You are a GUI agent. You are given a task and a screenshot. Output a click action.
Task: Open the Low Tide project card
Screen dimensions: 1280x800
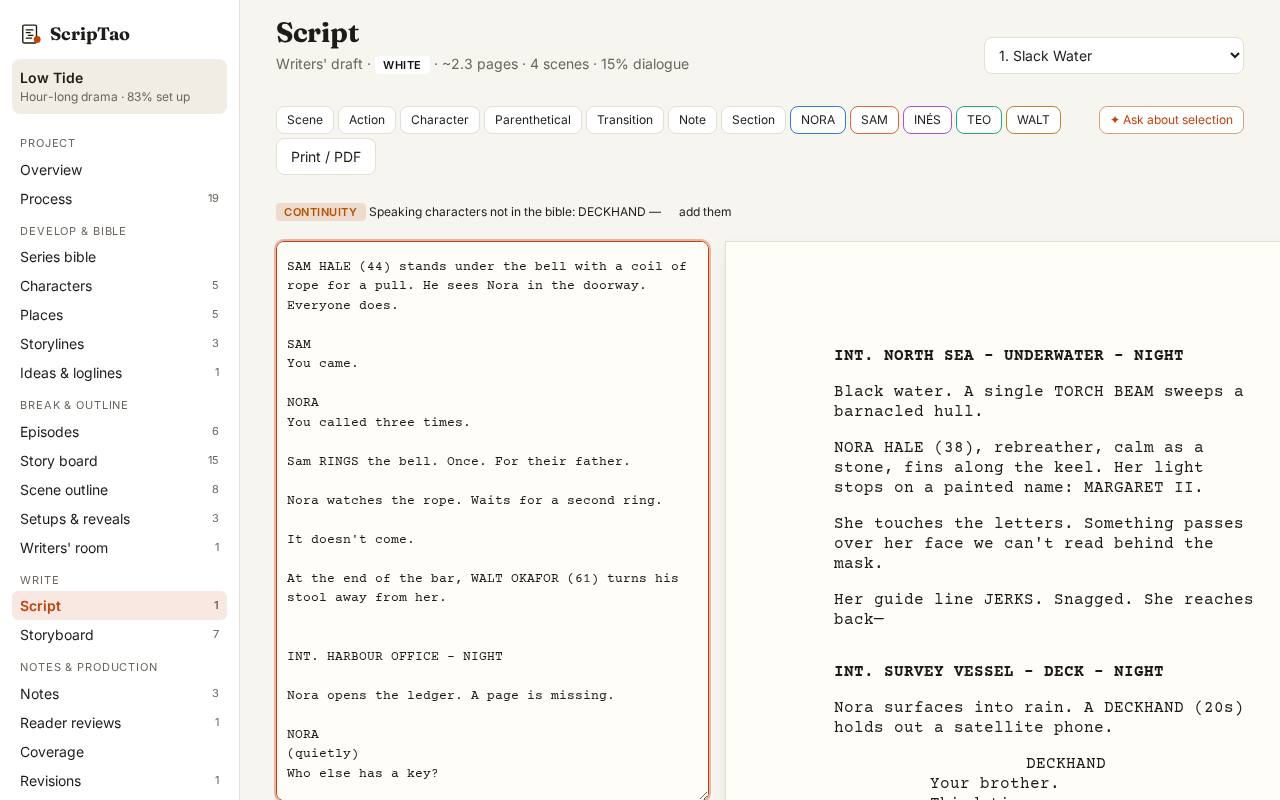119,86
